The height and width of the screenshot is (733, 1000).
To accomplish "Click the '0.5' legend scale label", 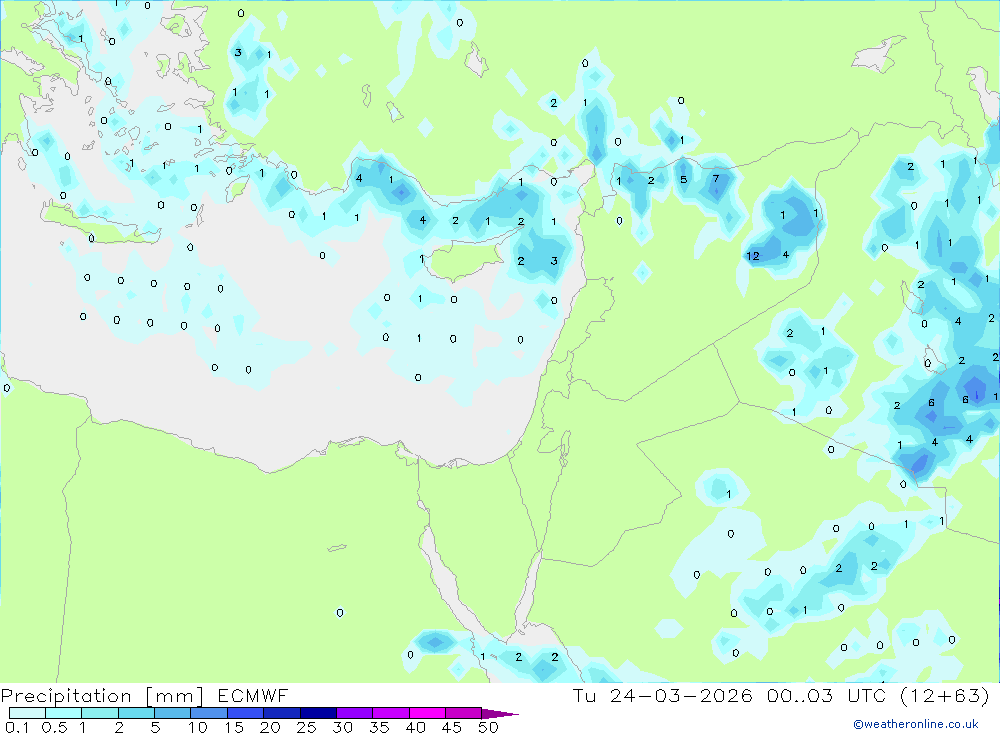I will click(54, 727).
